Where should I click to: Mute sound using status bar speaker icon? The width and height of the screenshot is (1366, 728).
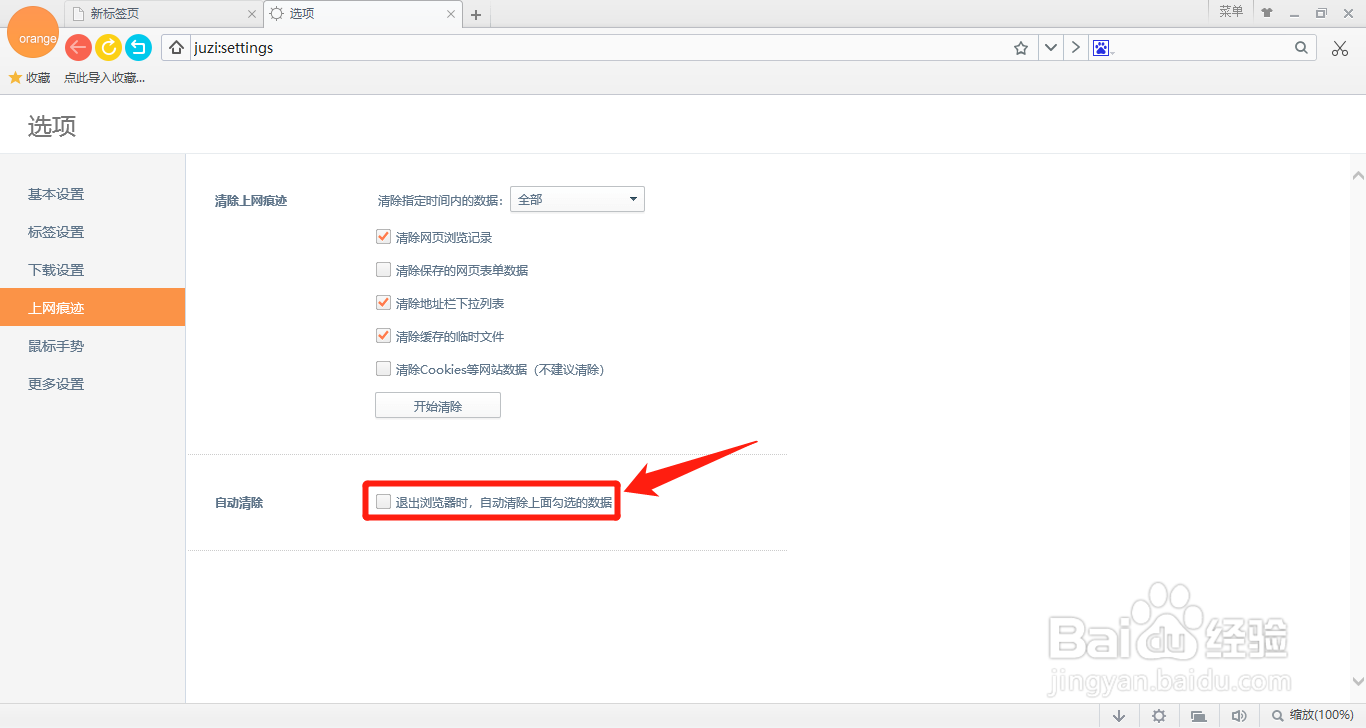pos(1239,716)
